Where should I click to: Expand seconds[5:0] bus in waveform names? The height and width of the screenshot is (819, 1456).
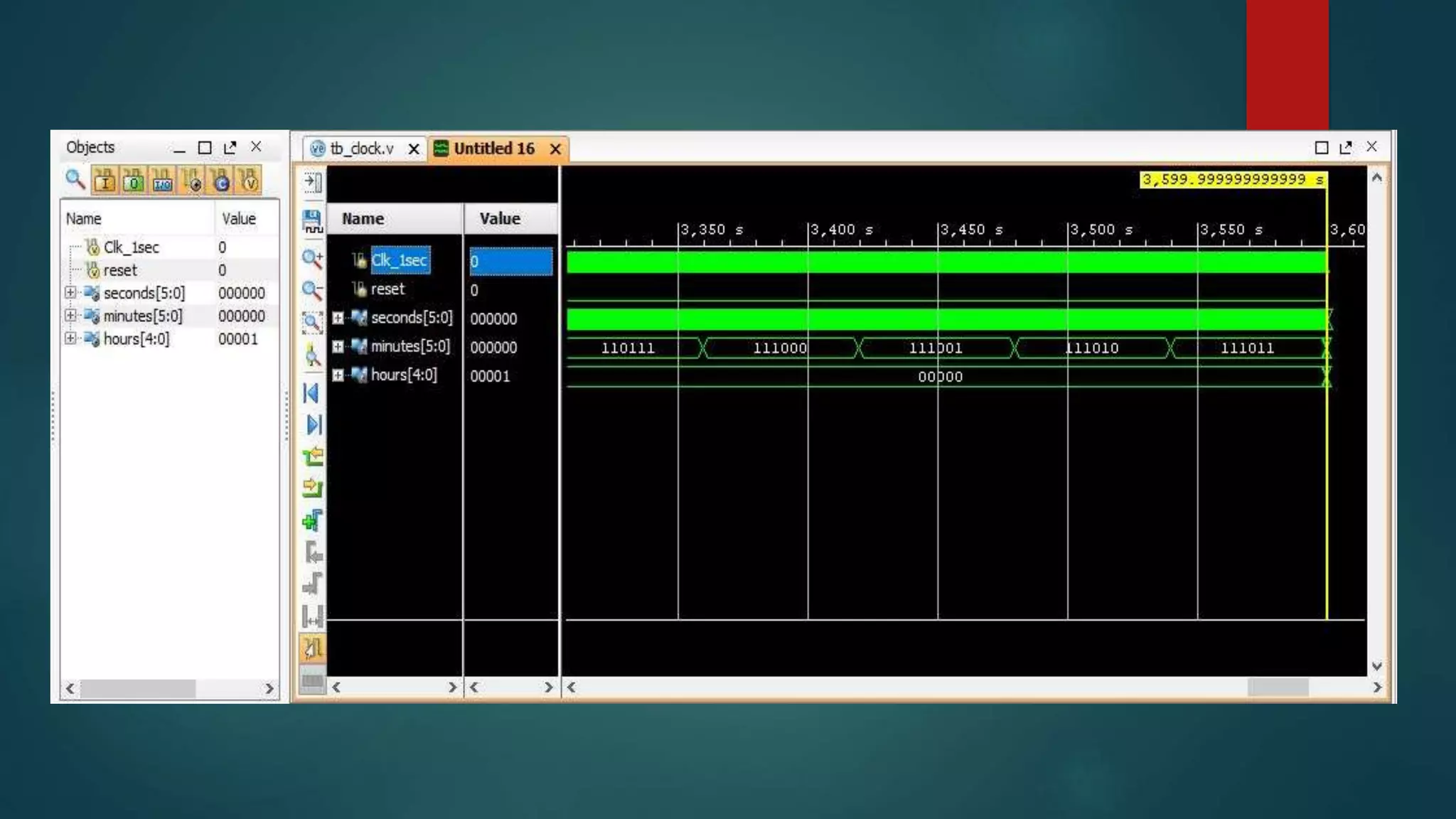338,318
